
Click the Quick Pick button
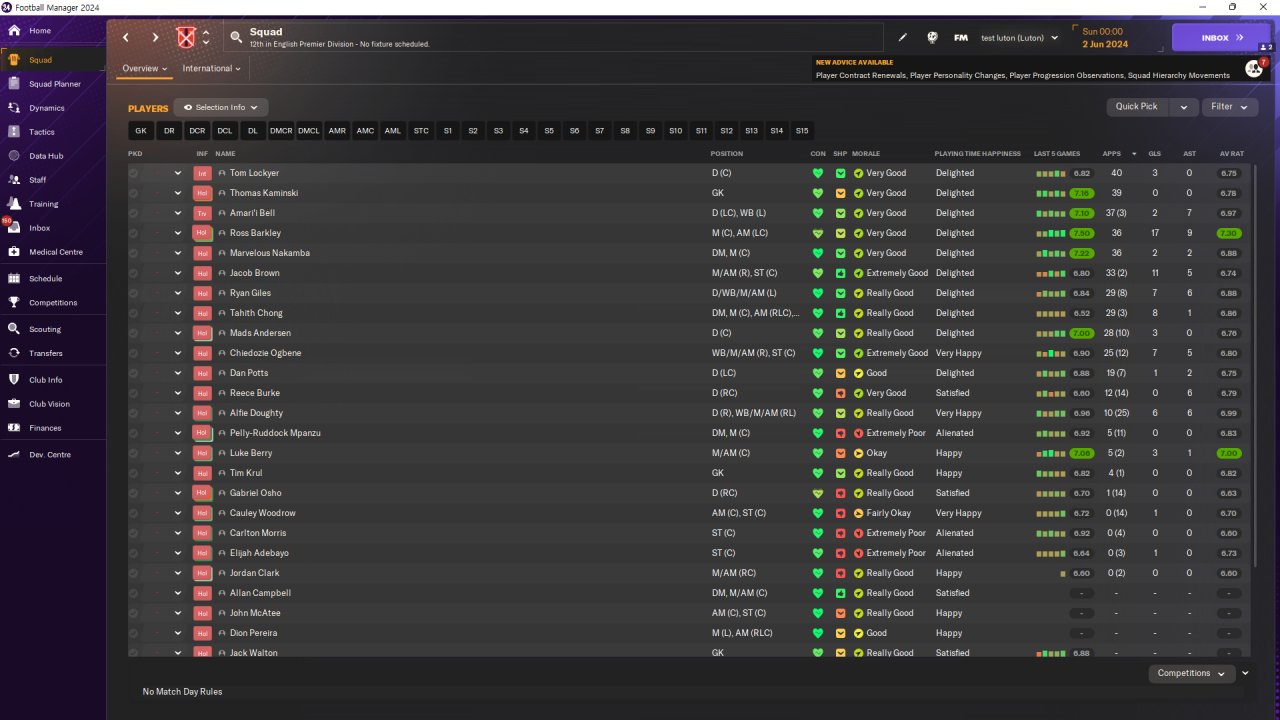(x=1136, y=107)
